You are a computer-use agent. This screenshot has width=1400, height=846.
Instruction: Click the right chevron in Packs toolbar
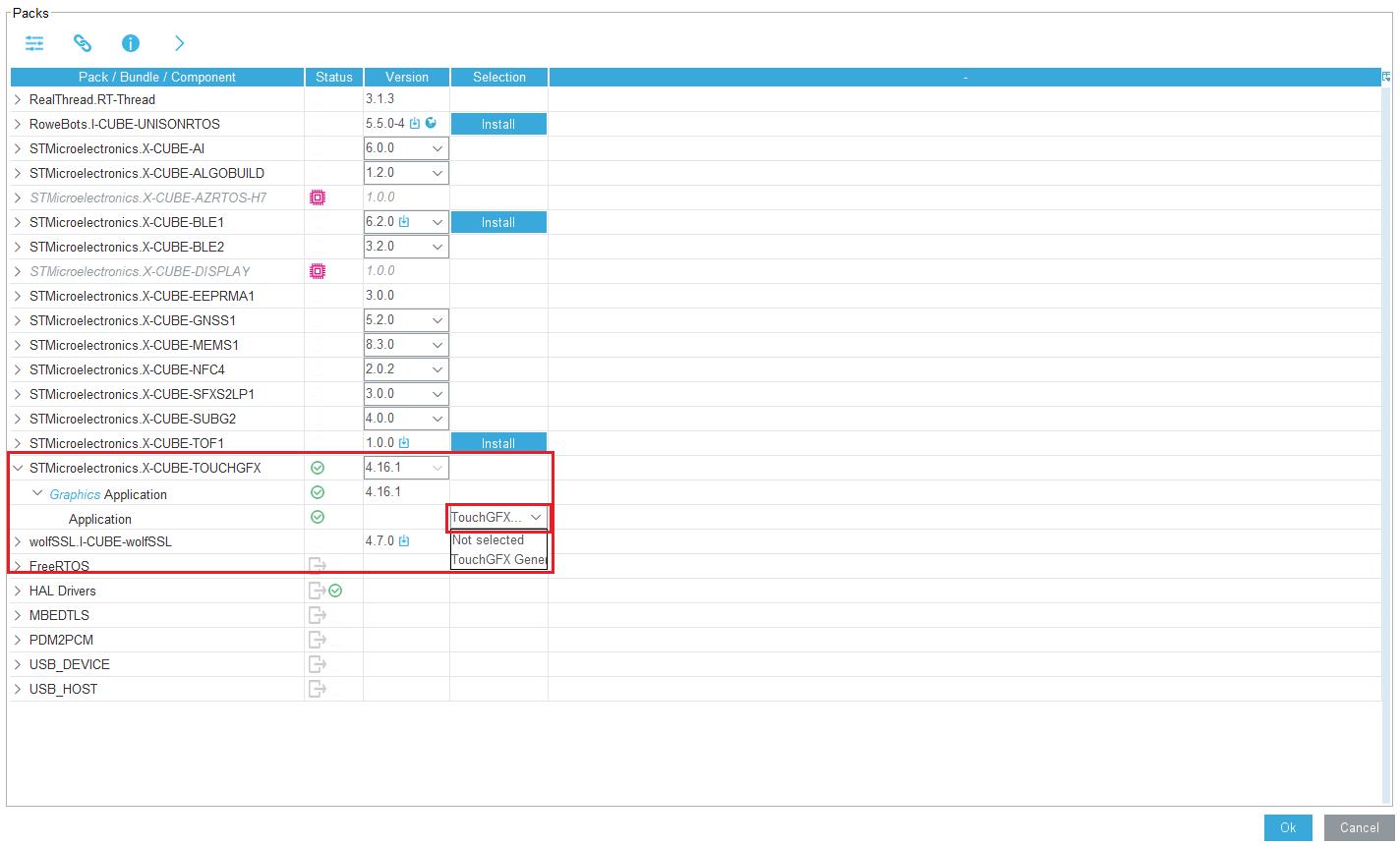tap(179, 43)
